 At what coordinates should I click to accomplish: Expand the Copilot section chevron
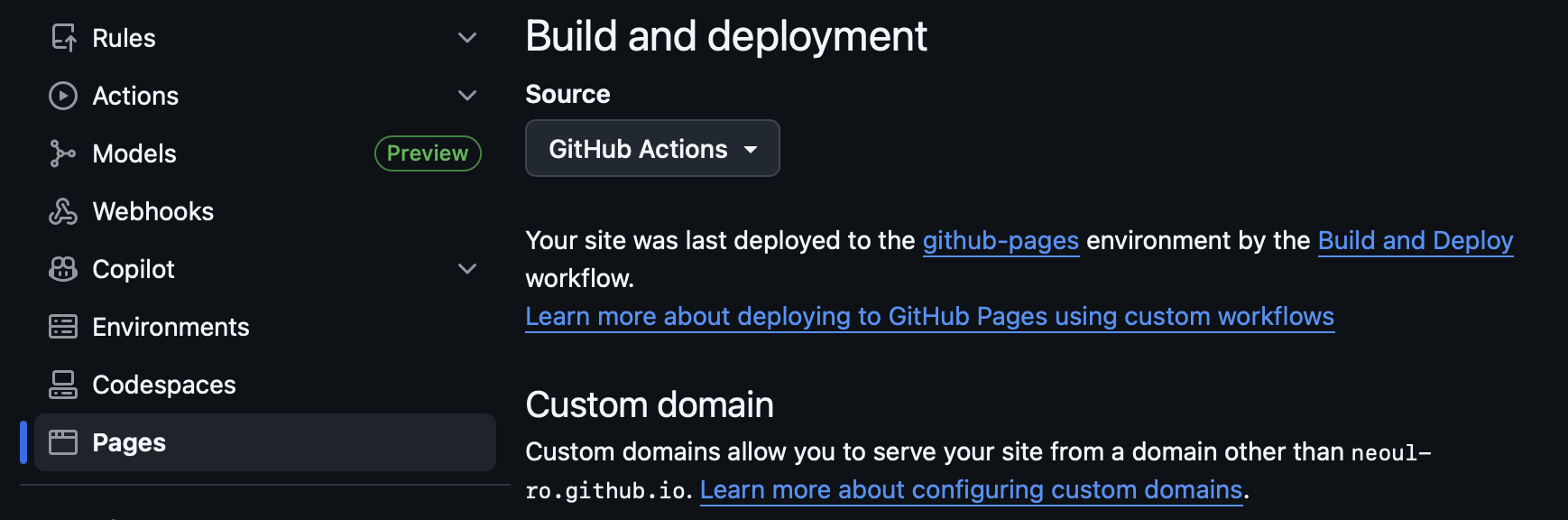point(467,269)
